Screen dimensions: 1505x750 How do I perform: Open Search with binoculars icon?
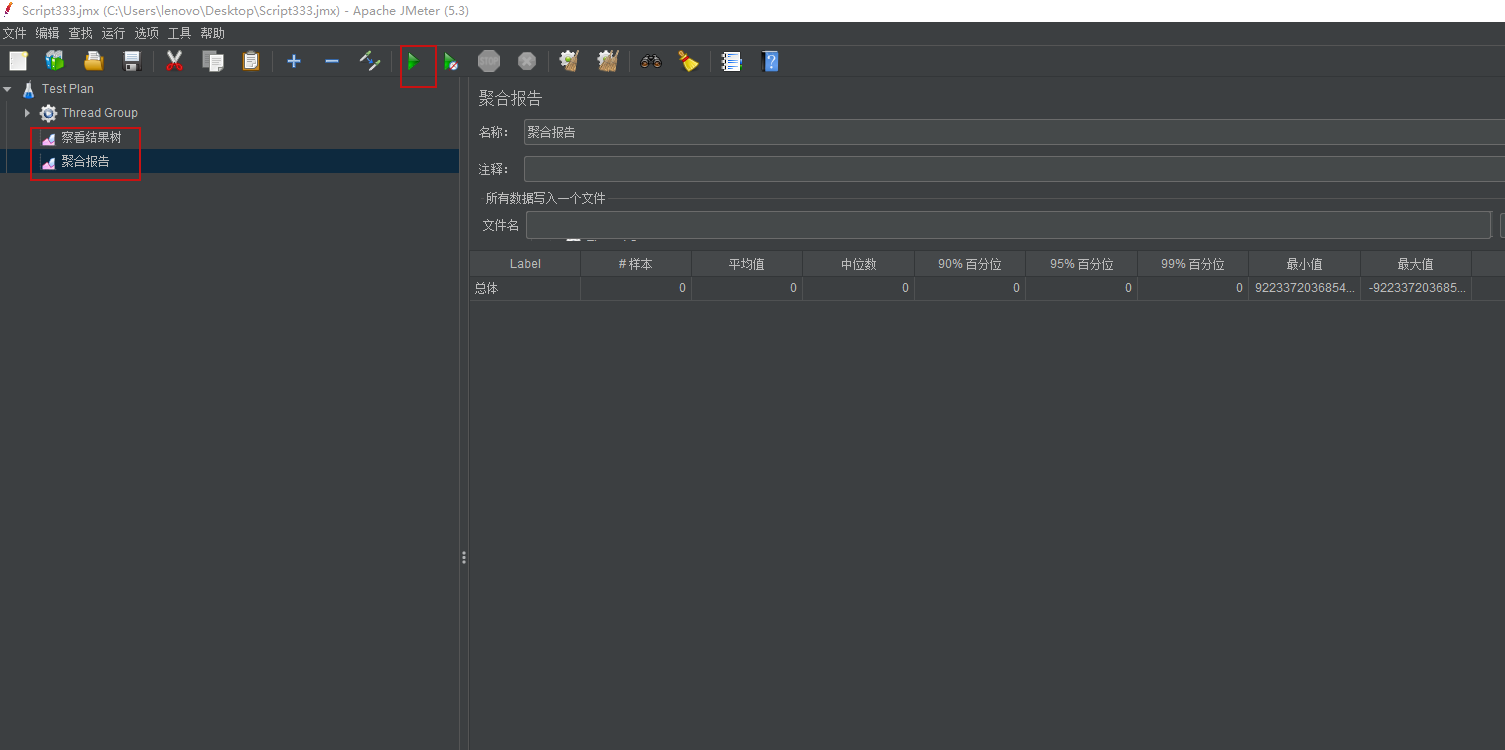click(651, 61)
